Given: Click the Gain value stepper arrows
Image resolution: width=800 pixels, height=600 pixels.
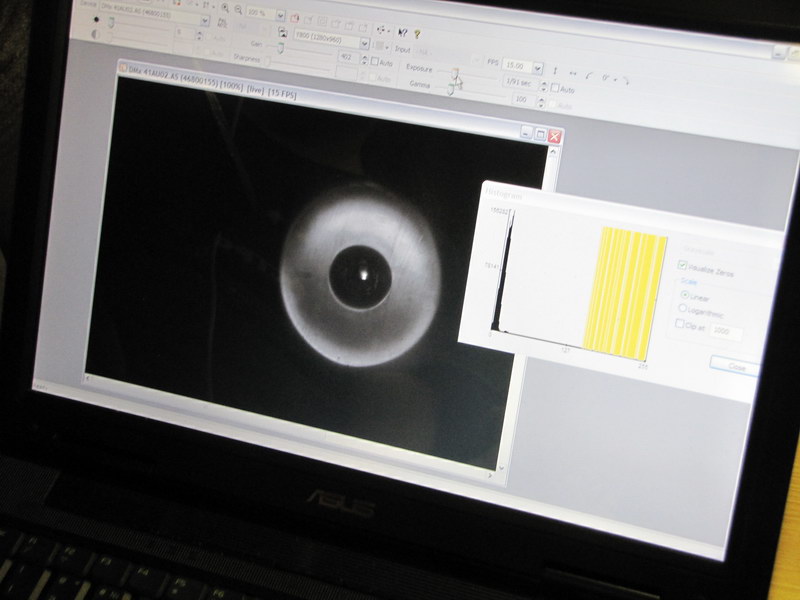Looking at the screenshot, I should pyautogui.click(x=364, y=60).
